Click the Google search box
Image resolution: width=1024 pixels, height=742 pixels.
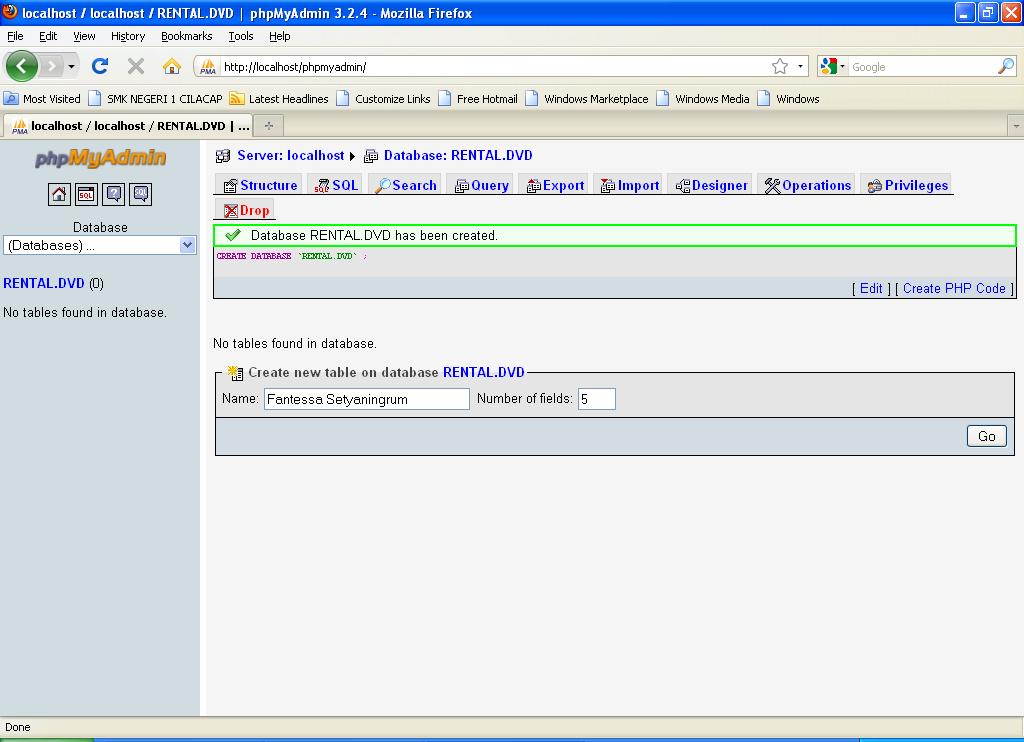tap(922, 66)
